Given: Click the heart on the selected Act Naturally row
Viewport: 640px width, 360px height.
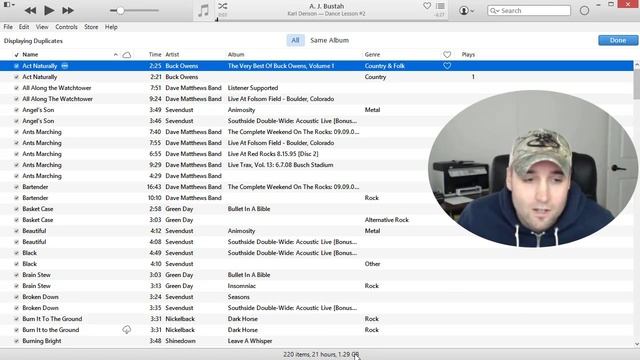Looking at the screenshot, I should click(447, 66).
